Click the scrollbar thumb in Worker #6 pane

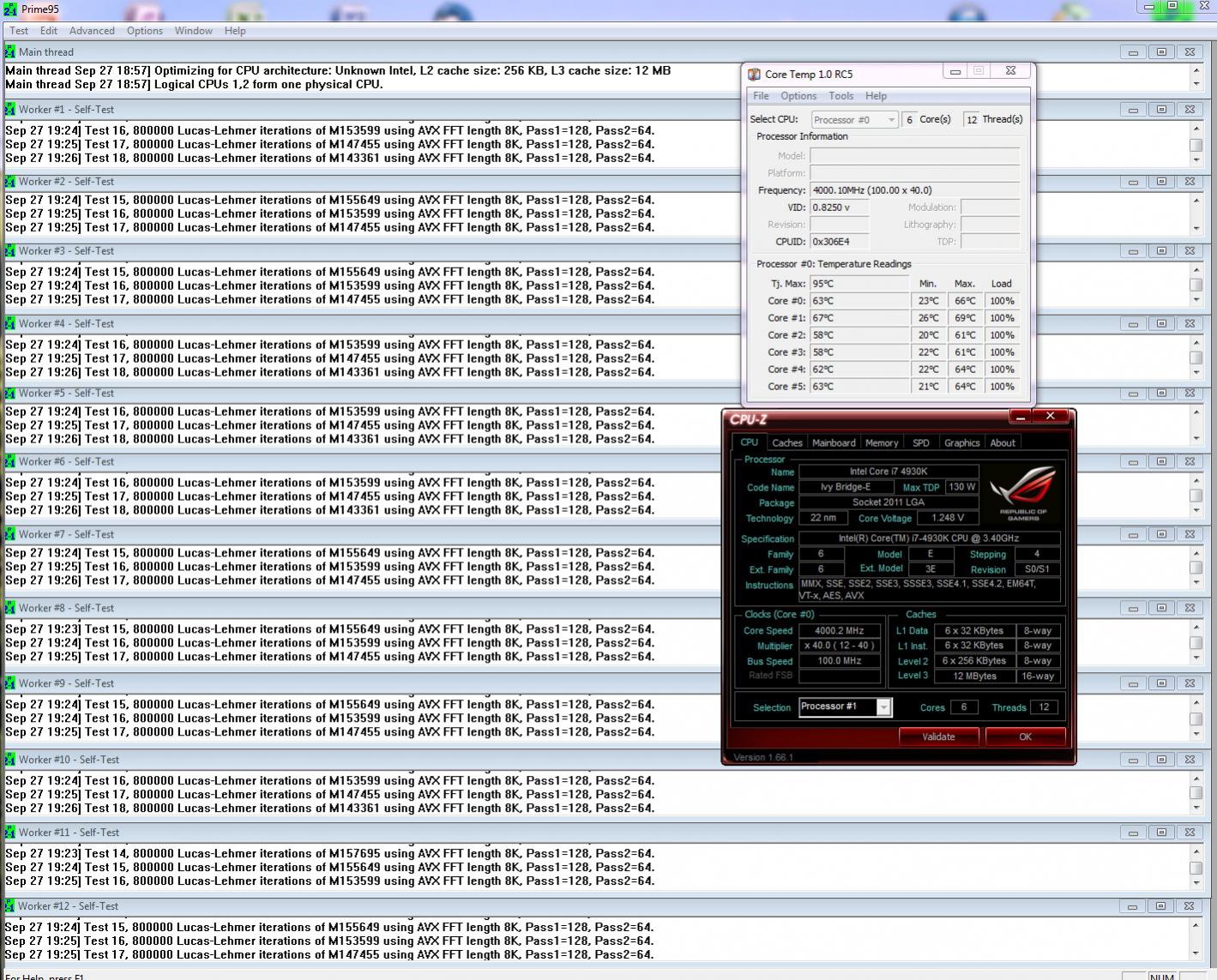click(1196, 496)
